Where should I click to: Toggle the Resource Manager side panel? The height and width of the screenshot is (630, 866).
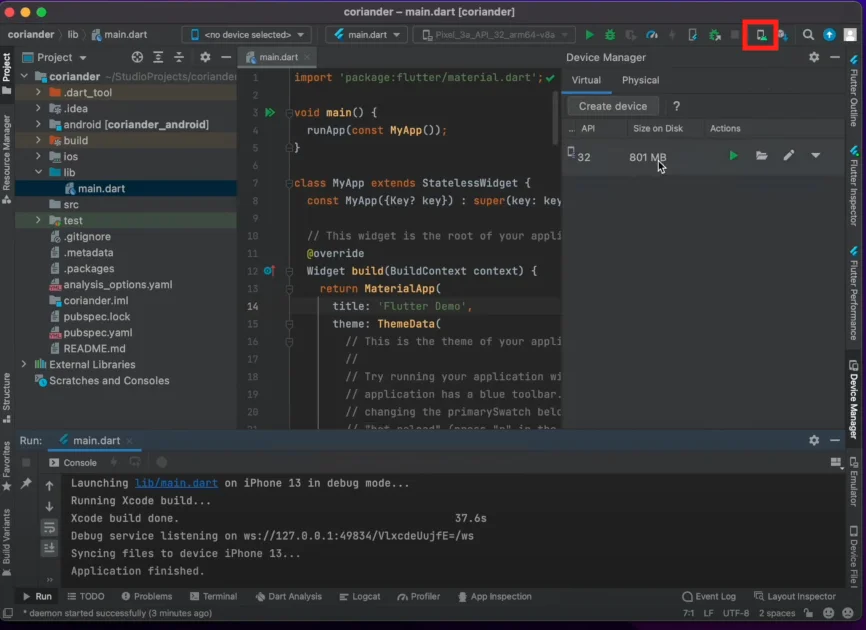(7, 153)
